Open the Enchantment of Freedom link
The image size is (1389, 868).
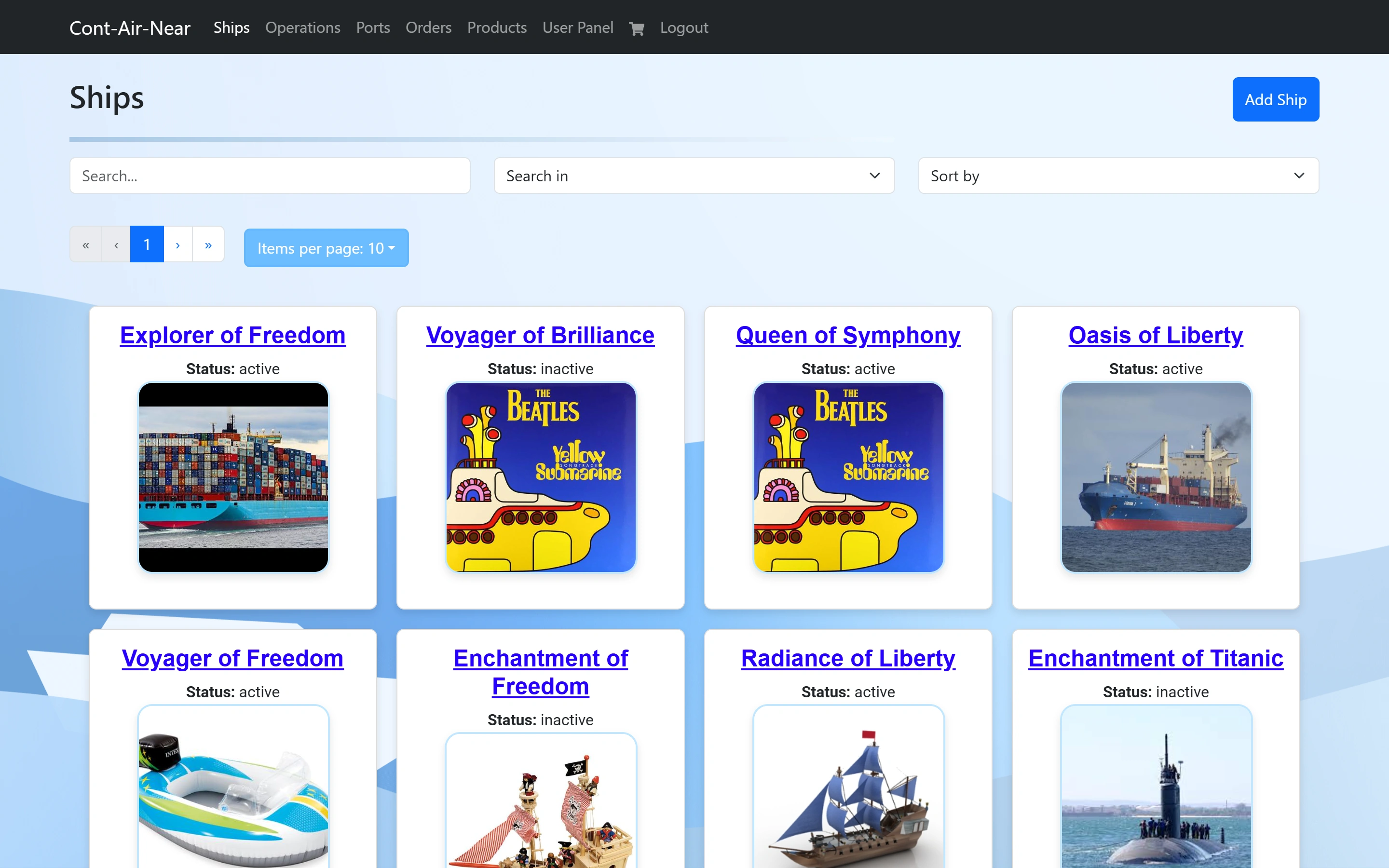tap(540, 672)
